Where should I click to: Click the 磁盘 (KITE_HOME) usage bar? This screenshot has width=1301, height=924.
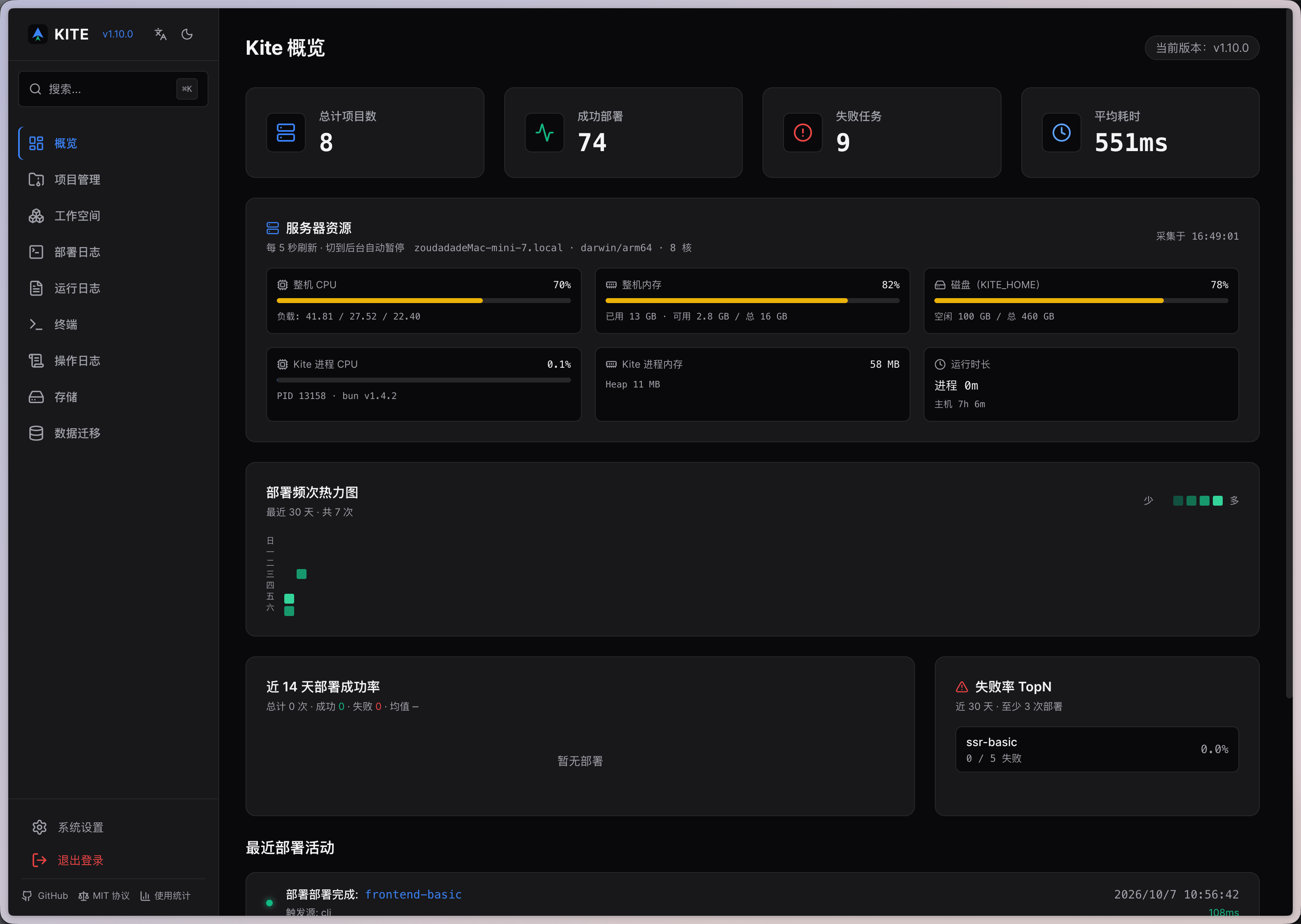click(x=1081, y=301)
